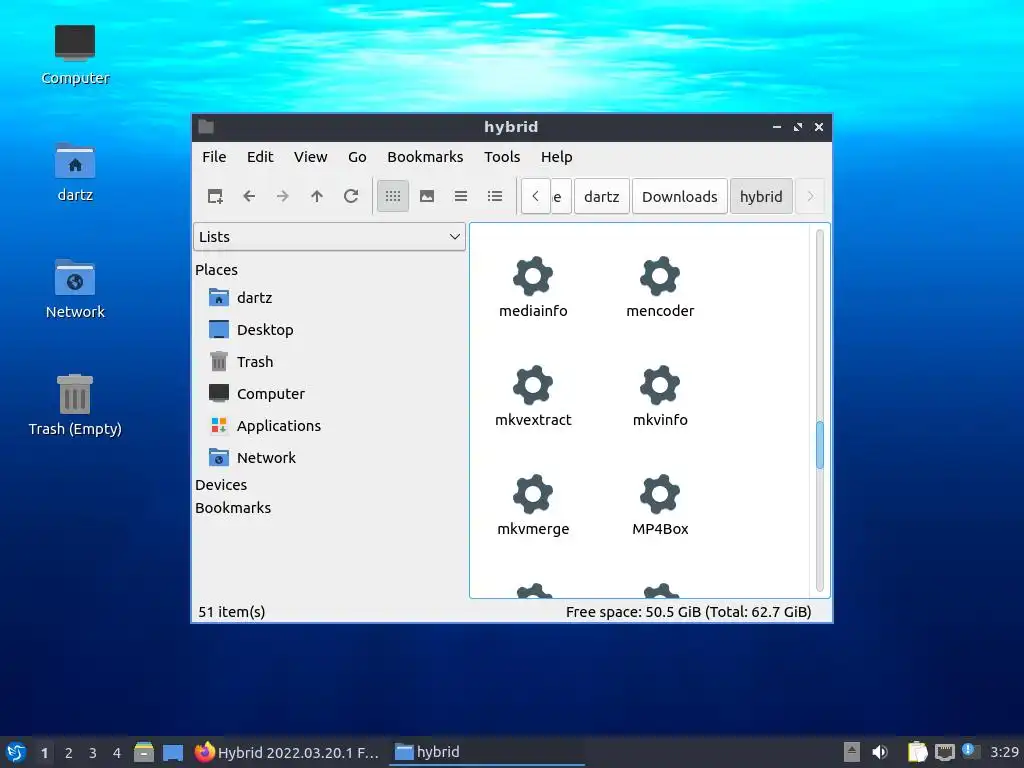Open the Computer desktop icon
Image resolution: width=1024 pixels, height=768 pixels.
(75, 55)
